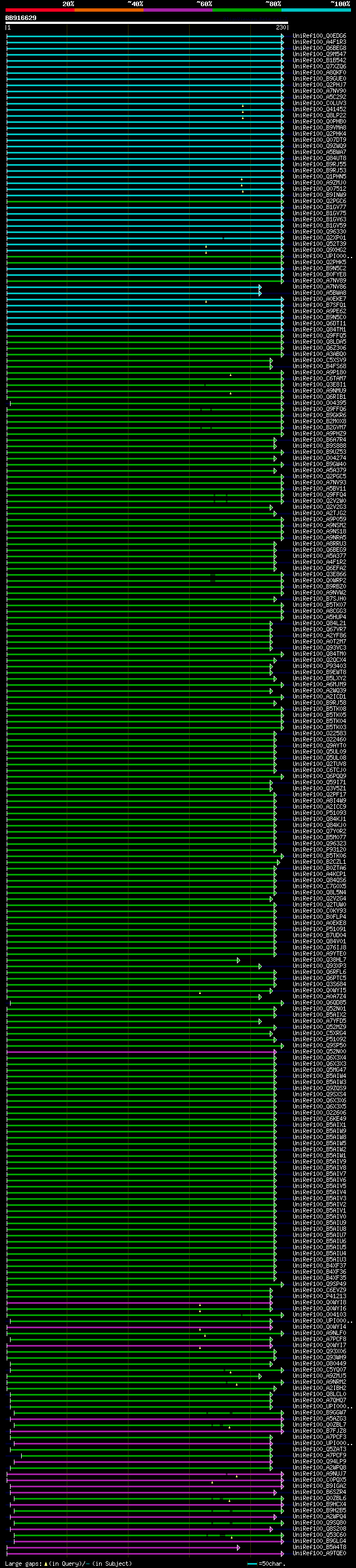Viewport: 356px width, 1568px height.
Task: Click the green ~80% identity color segment
Action: click(247, 10)
